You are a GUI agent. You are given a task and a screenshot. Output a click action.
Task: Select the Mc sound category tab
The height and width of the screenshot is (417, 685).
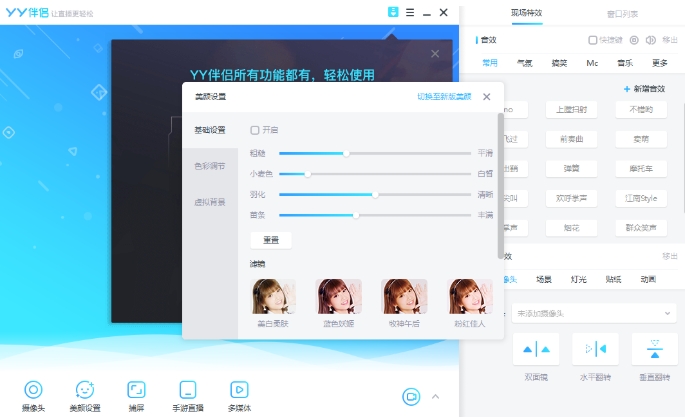[592, 63]
